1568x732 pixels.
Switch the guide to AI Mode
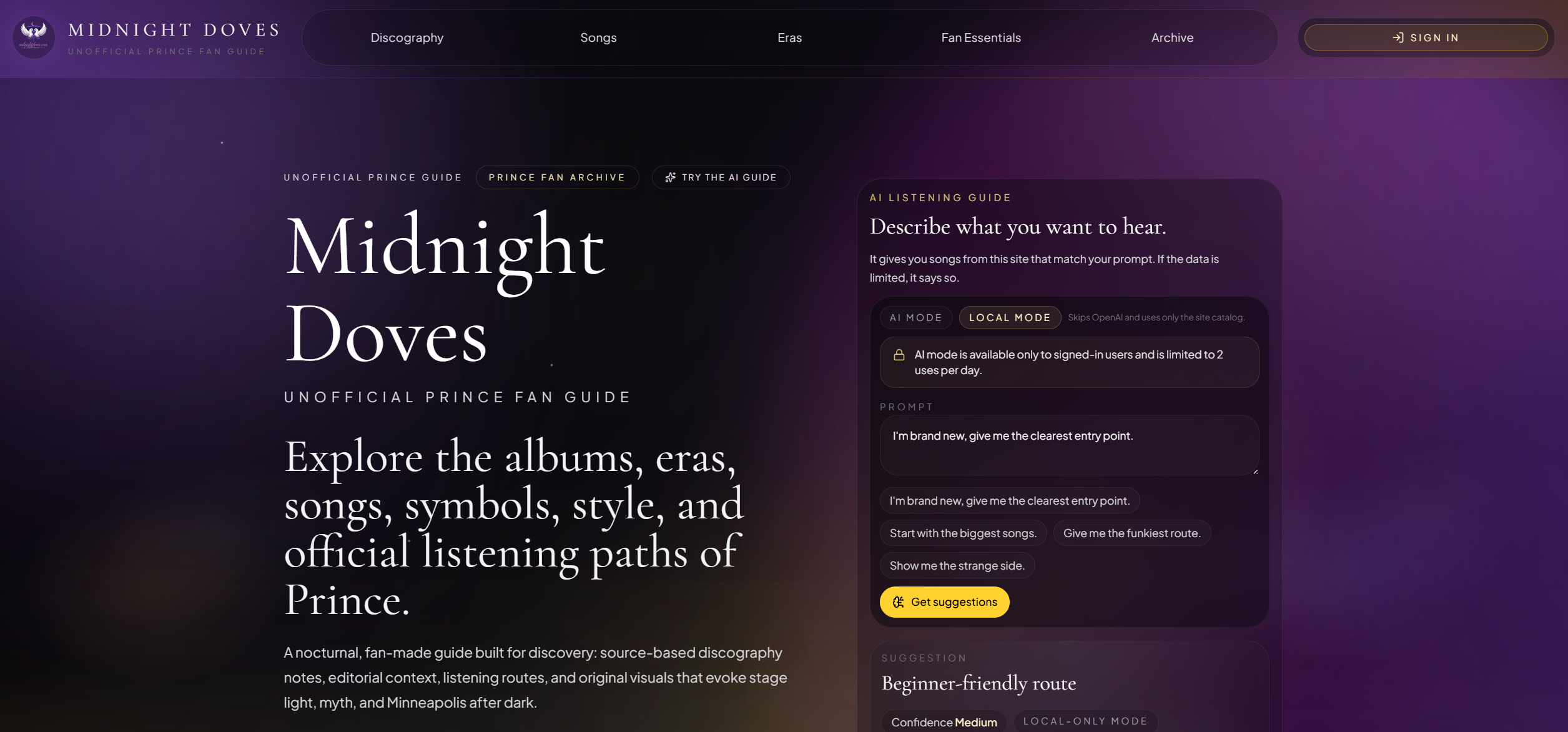(915, 317)
